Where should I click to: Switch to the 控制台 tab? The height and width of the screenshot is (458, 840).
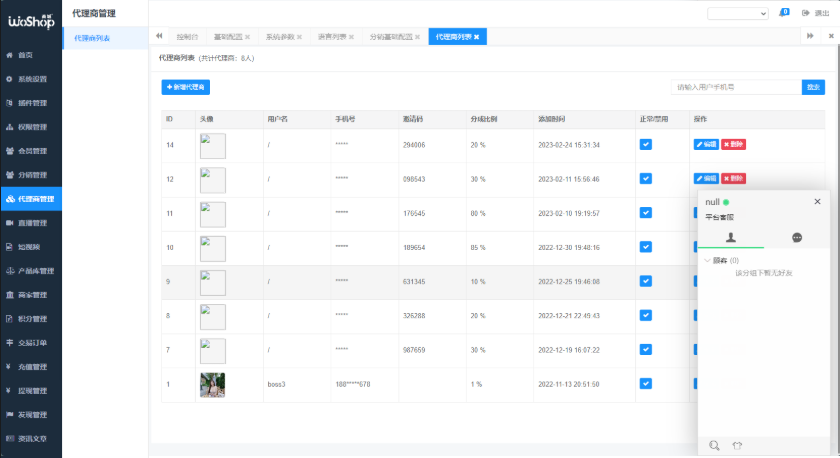187,37
